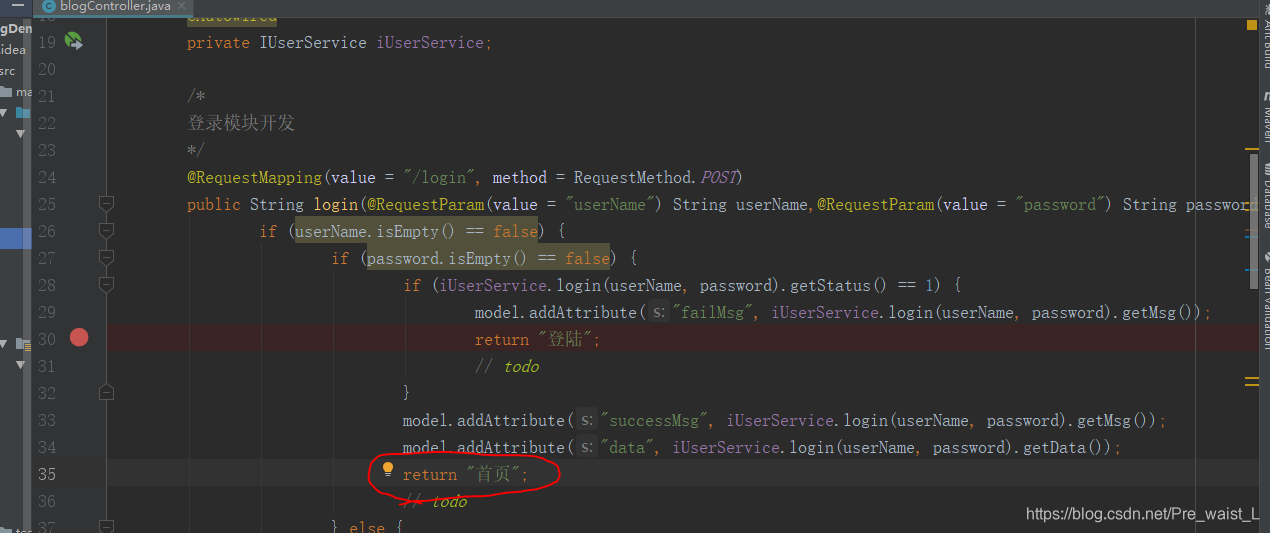Viewport: 1270px width, 533px height.
Task: Click the s: parameter hint before "successMsg"
Action: [586, 420]
